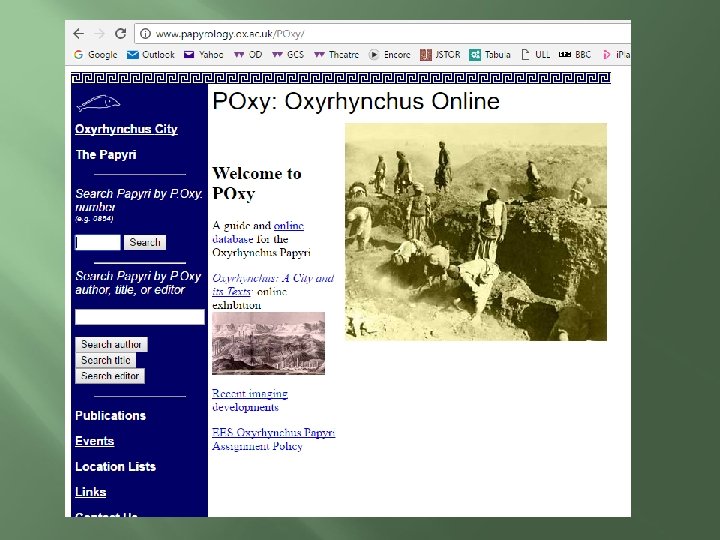
Task: Open the OD bookmark
Action: point(248,55)
